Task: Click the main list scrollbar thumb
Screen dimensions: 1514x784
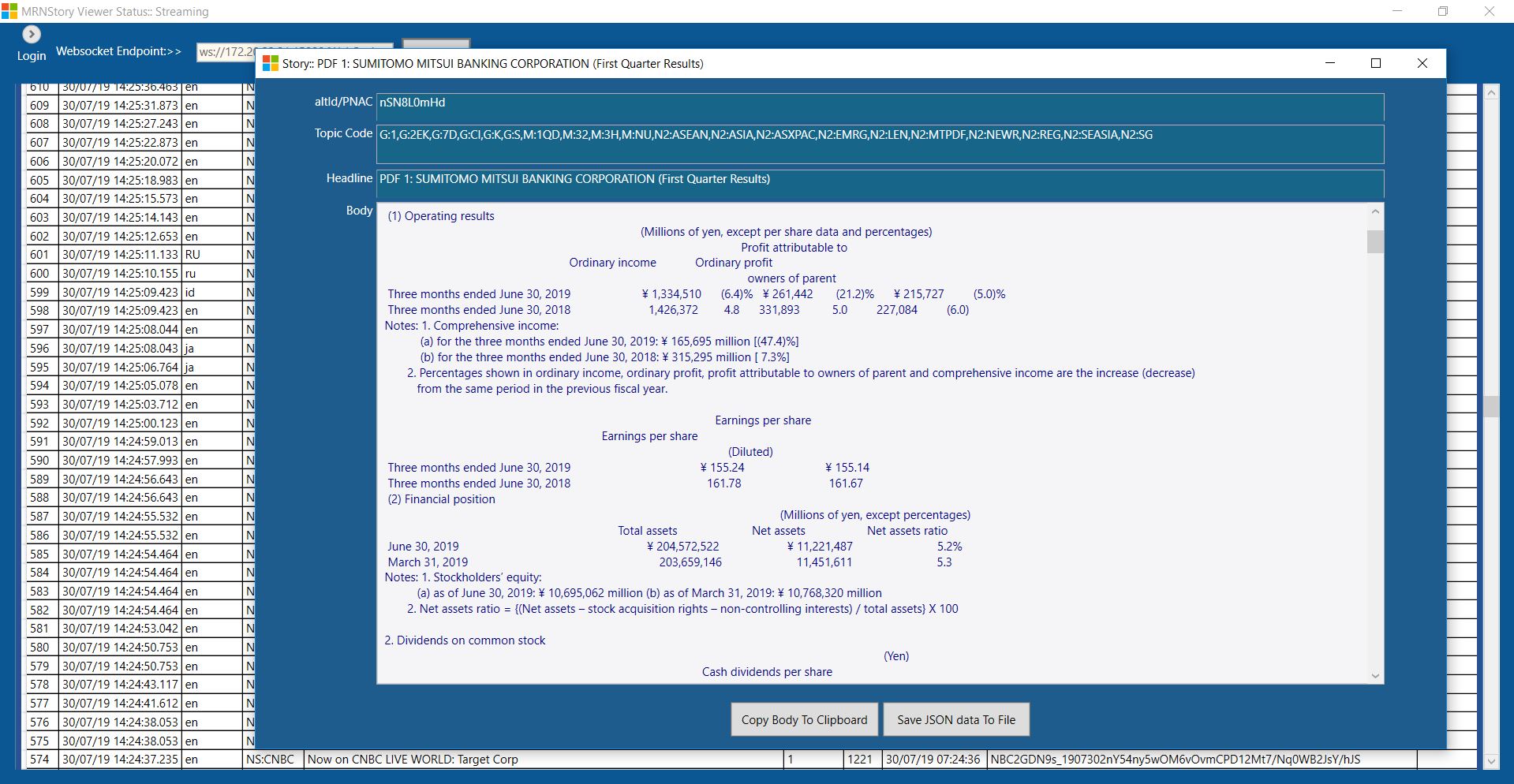Action: (x=1491, y=406)
